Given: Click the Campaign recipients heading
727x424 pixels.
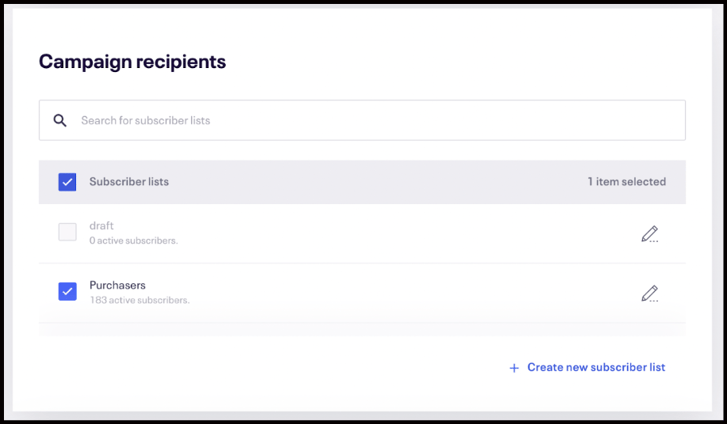Looking at the screenshot, I should tap(132, 62).
